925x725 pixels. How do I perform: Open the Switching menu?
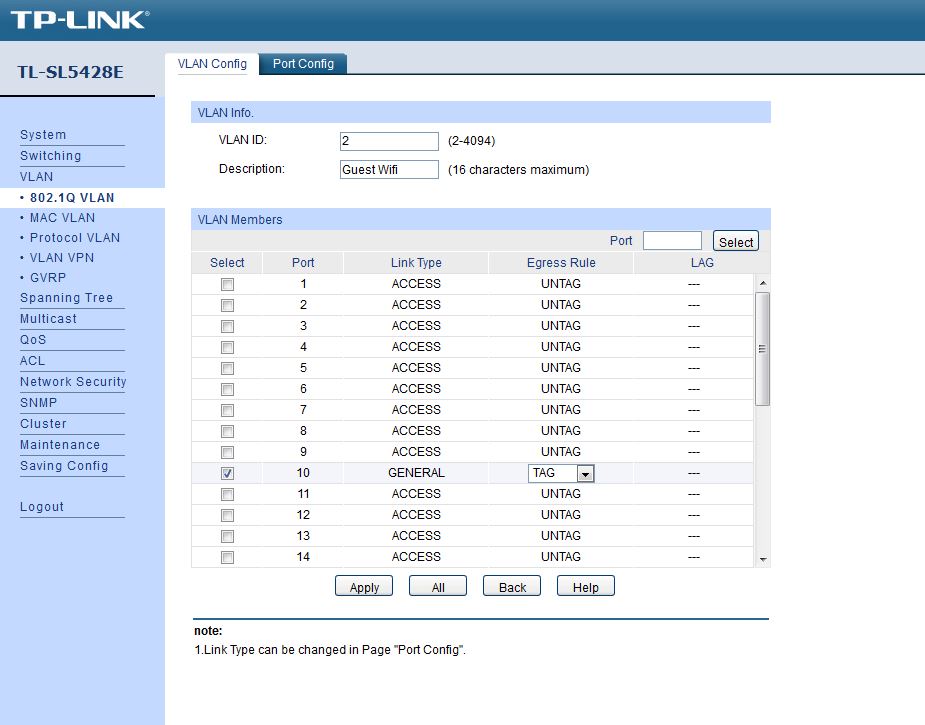[x=51, y=156]
